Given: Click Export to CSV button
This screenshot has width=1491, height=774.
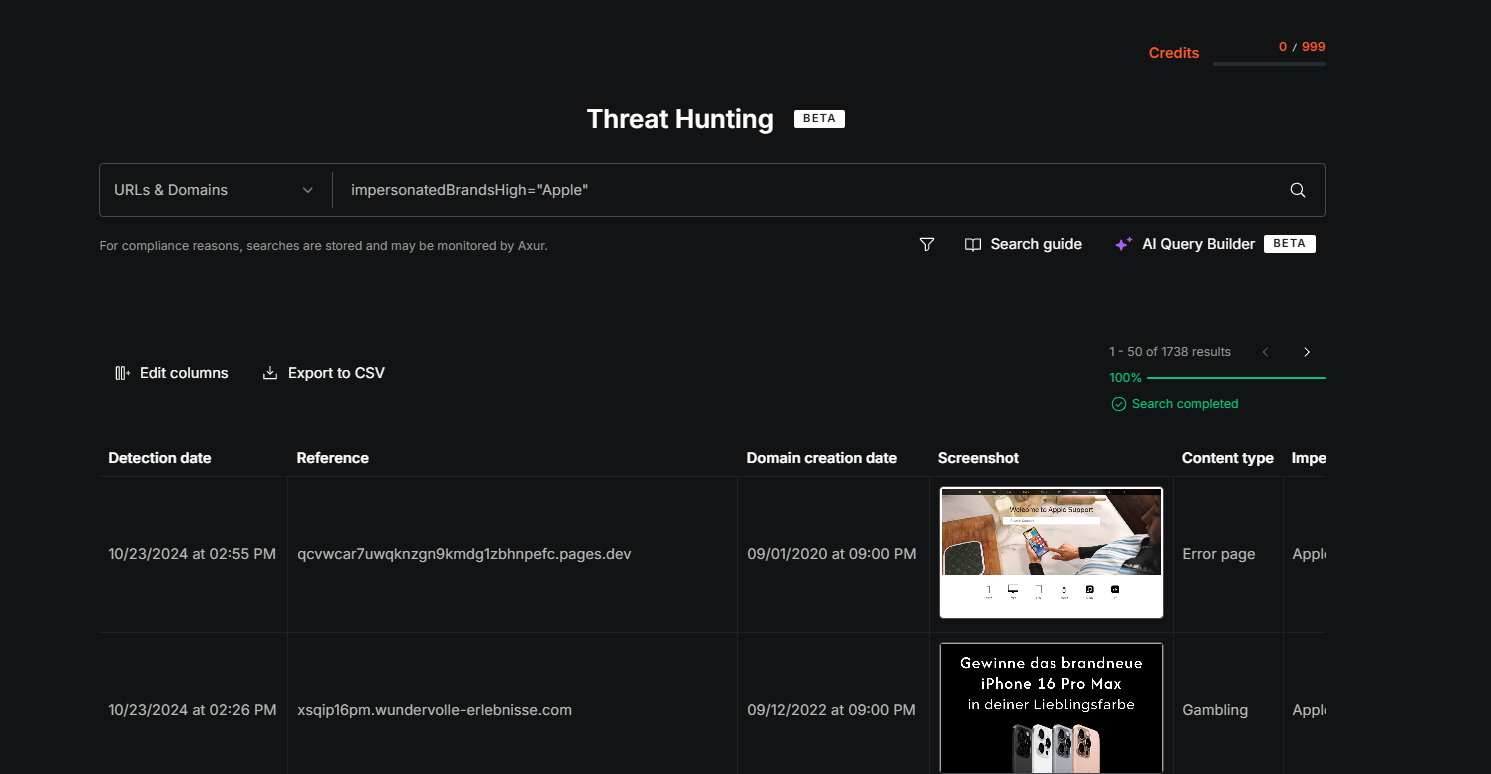Looking at the screenshot, I should pos(323,373).
